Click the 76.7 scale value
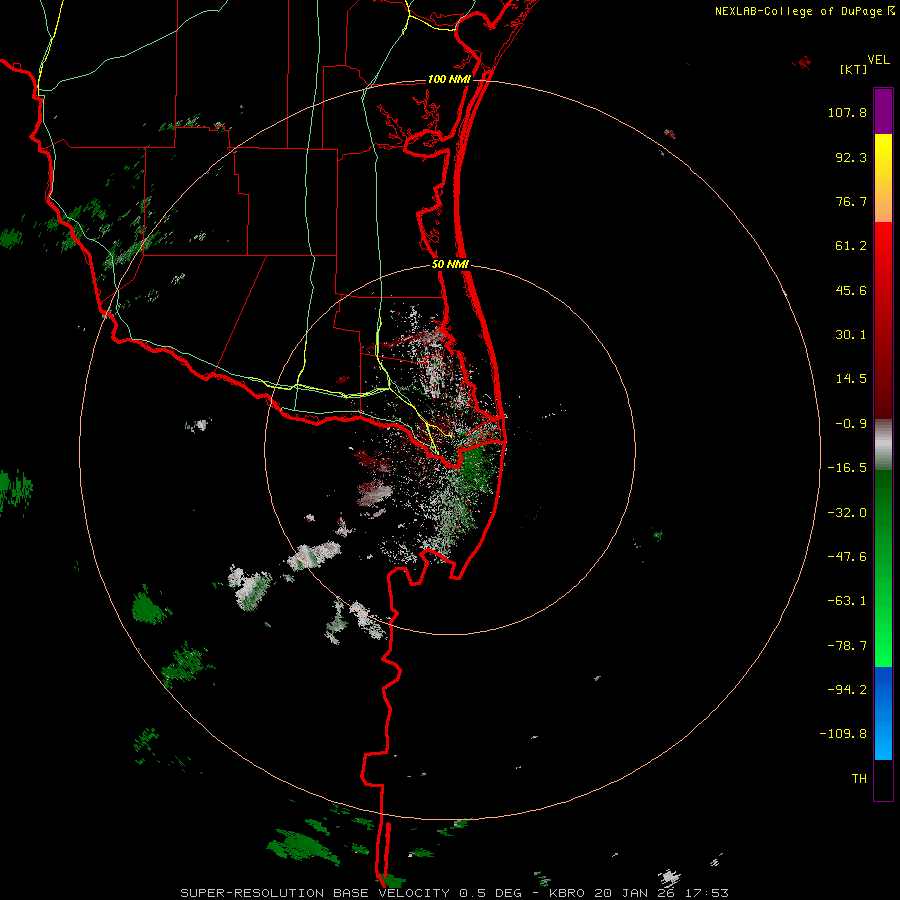Image resolution: width=900 pixels, height=900 pixels. coord(851,201)
